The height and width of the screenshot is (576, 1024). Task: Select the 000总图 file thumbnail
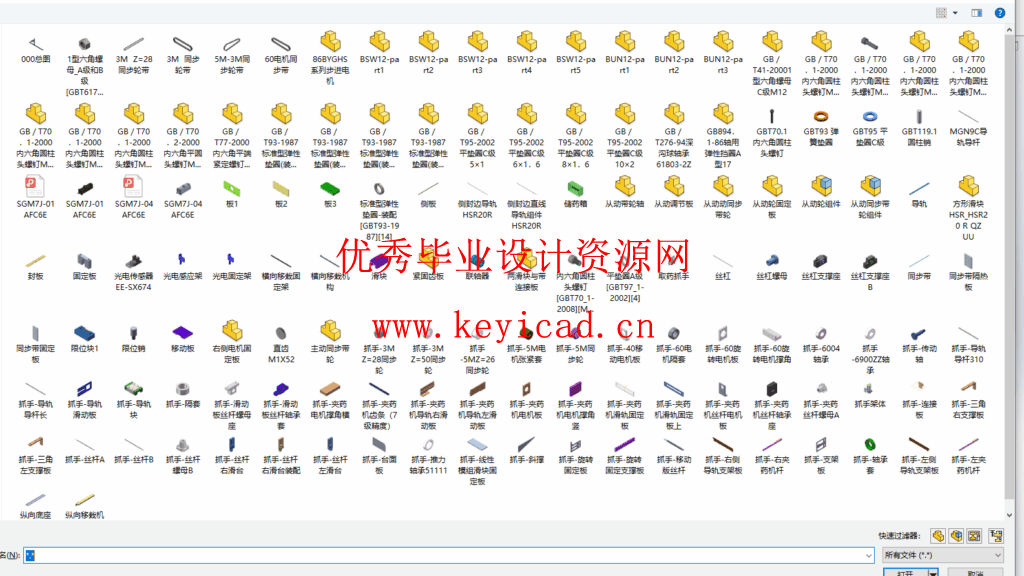pyautogui.click(x=35, y=52)
